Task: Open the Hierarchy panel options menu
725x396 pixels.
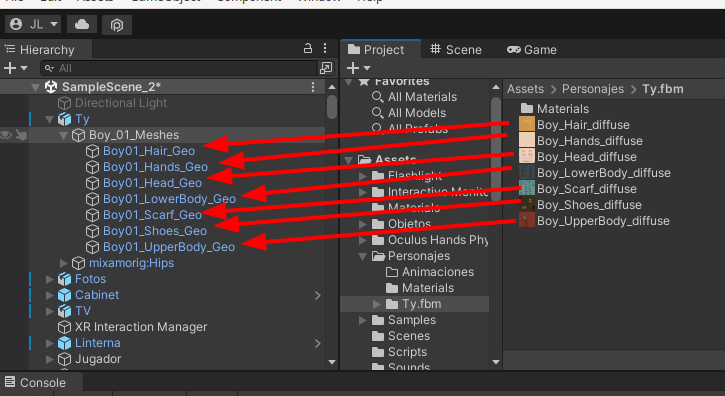Action: (325, 48)
